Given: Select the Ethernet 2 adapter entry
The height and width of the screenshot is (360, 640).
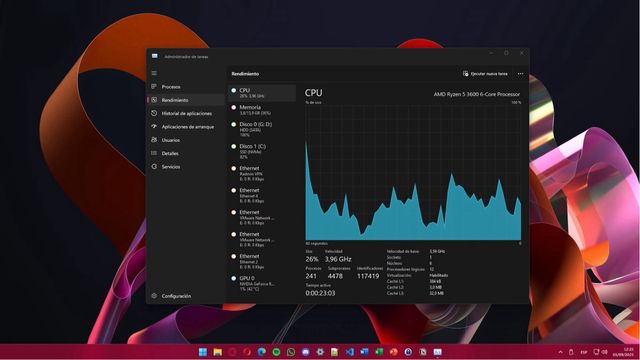Looking at the screenshot, I should [262, 262].
